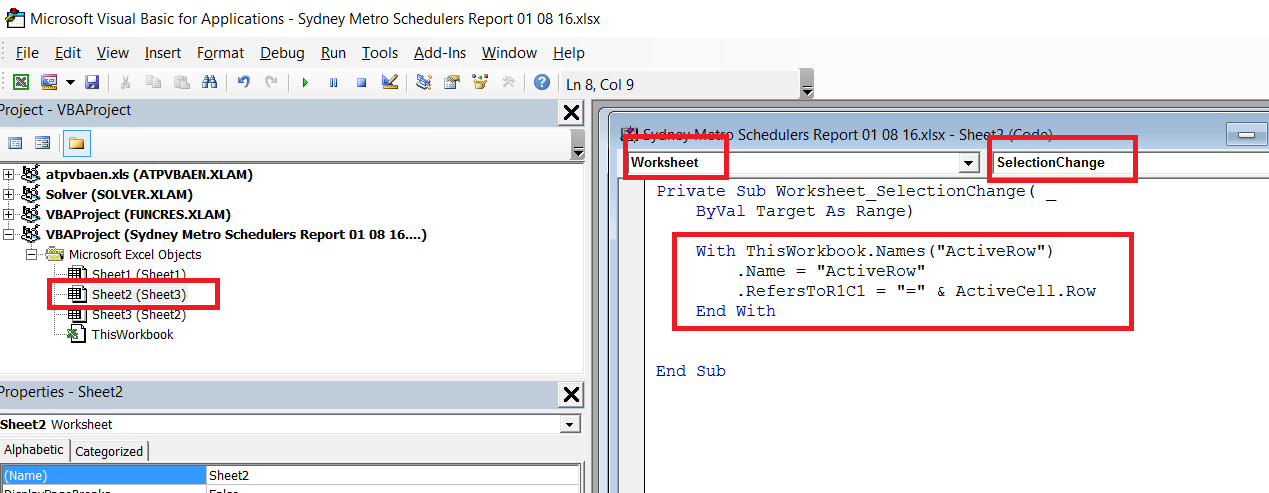Collapse Sydney Metro VBAProject node
The height and width of the screenshot is (493, 1269).
(x=9, y=234)
